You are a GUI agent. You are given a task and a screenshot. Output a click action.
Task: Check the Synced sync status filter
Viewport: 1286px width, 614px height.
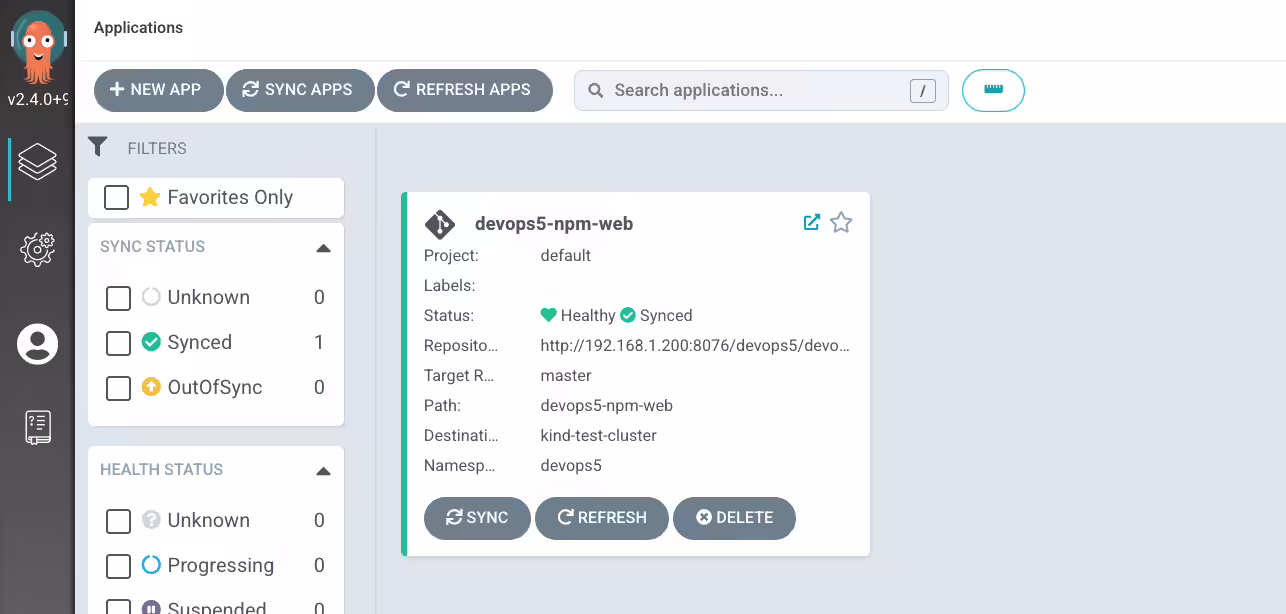(x=118, y=343)
